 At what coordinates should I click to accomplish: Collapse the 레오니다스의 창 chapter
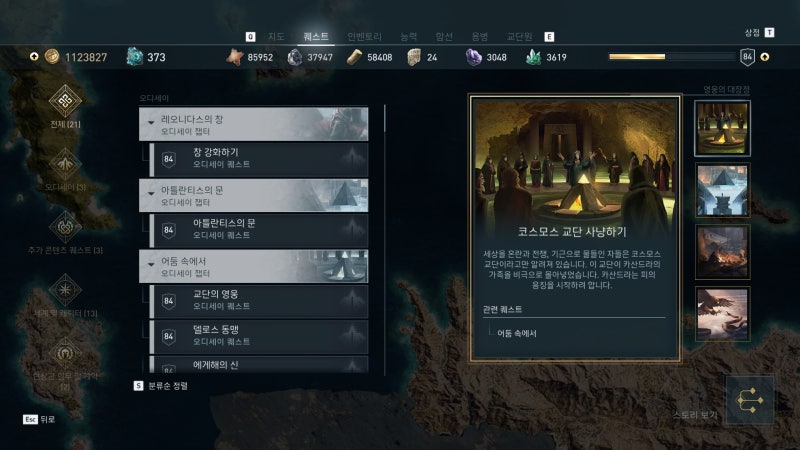(254, 124)
